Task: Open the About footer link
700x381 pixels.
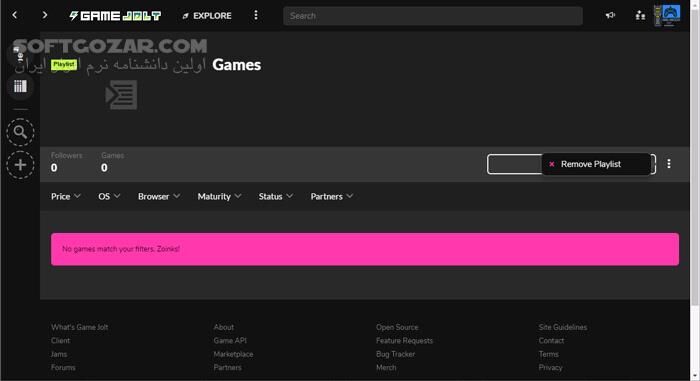Action: point(223,327)
